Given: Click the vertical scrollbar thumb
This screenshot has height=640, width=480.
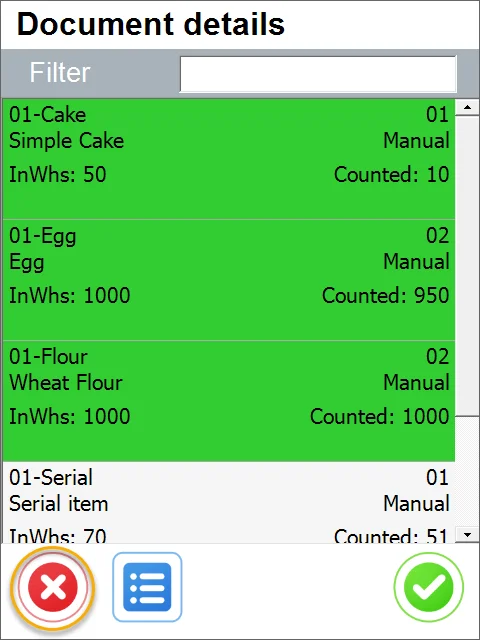Looking at the screenshot, I should coord(467,266).
